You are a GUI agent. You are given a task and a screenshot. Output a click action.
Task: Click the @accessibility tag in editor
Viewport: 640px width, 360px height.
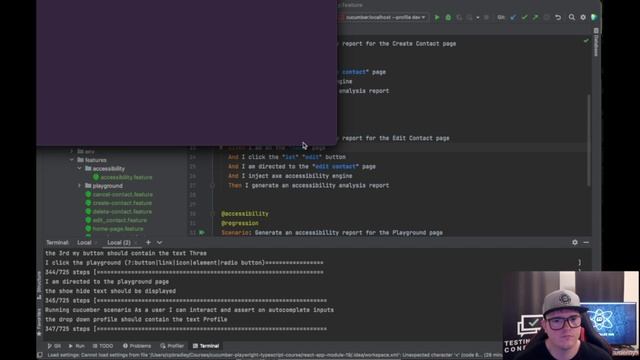tap(245, 213)
